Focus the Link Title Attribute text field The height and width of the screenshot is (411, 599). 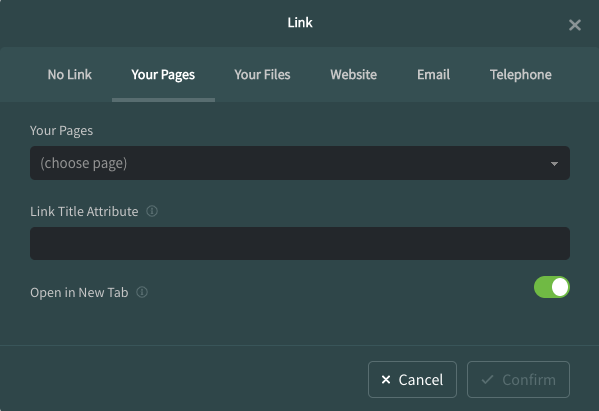tap(300, 243)
